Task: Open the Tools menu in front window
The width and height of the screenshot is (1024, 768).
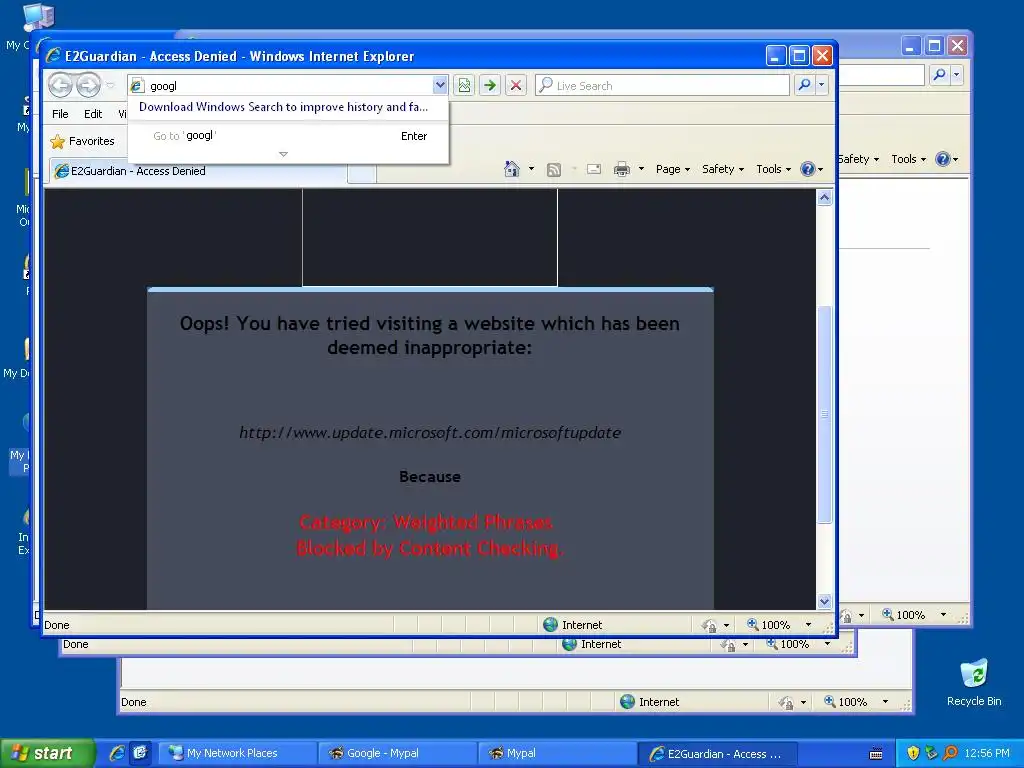Action: [773, 169]
